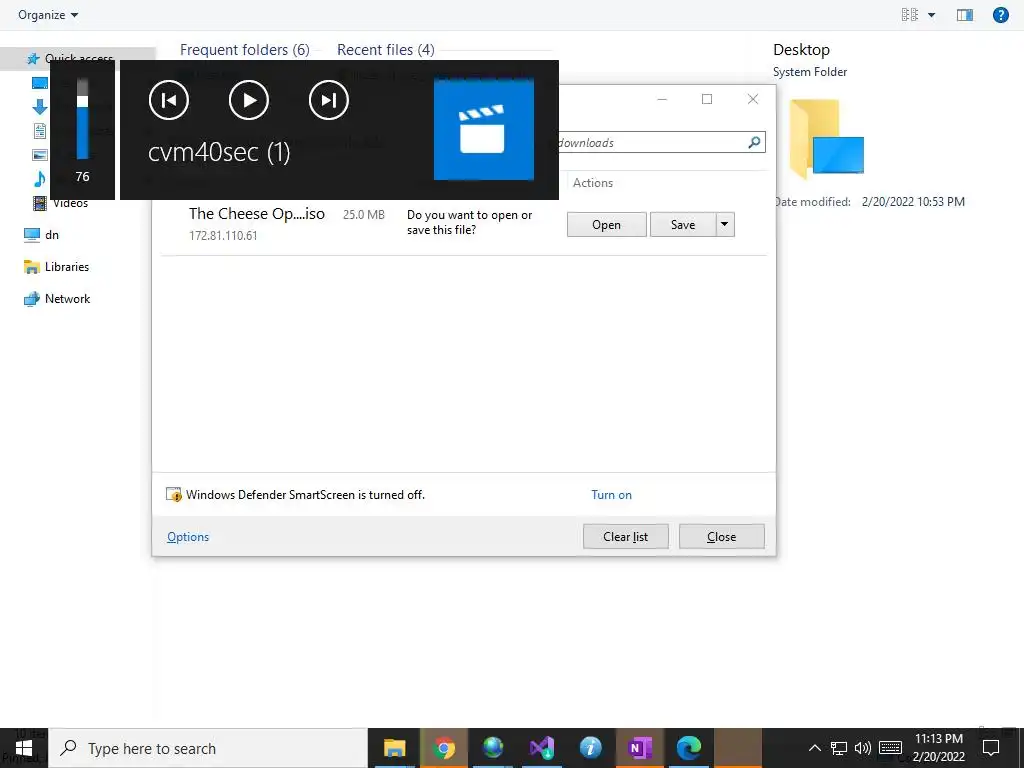The image size is (1024, 768).
Task: Collapse the Recent files (4) group
Action: coord(385,50)
